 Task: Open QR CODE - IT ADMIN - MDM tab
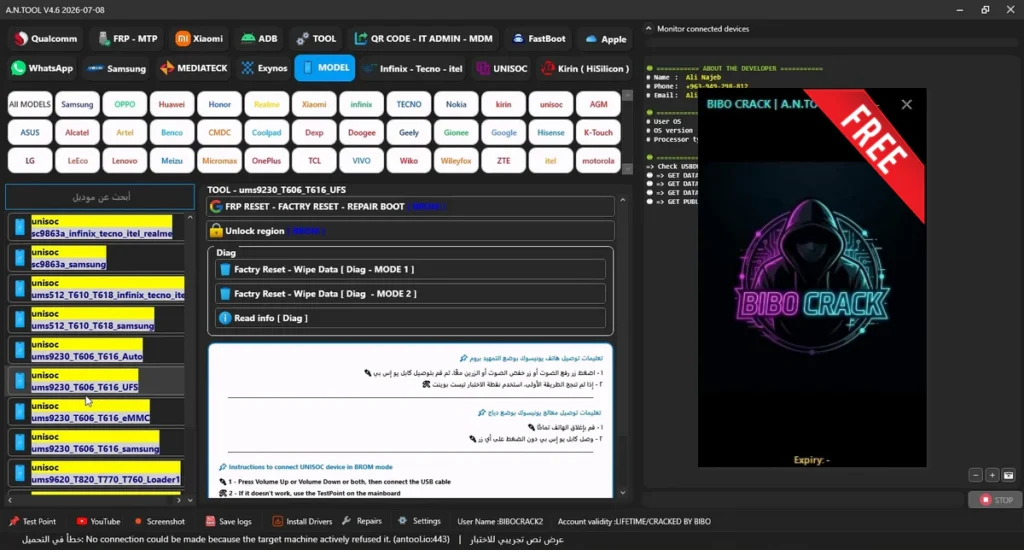[x=424, y=39]
